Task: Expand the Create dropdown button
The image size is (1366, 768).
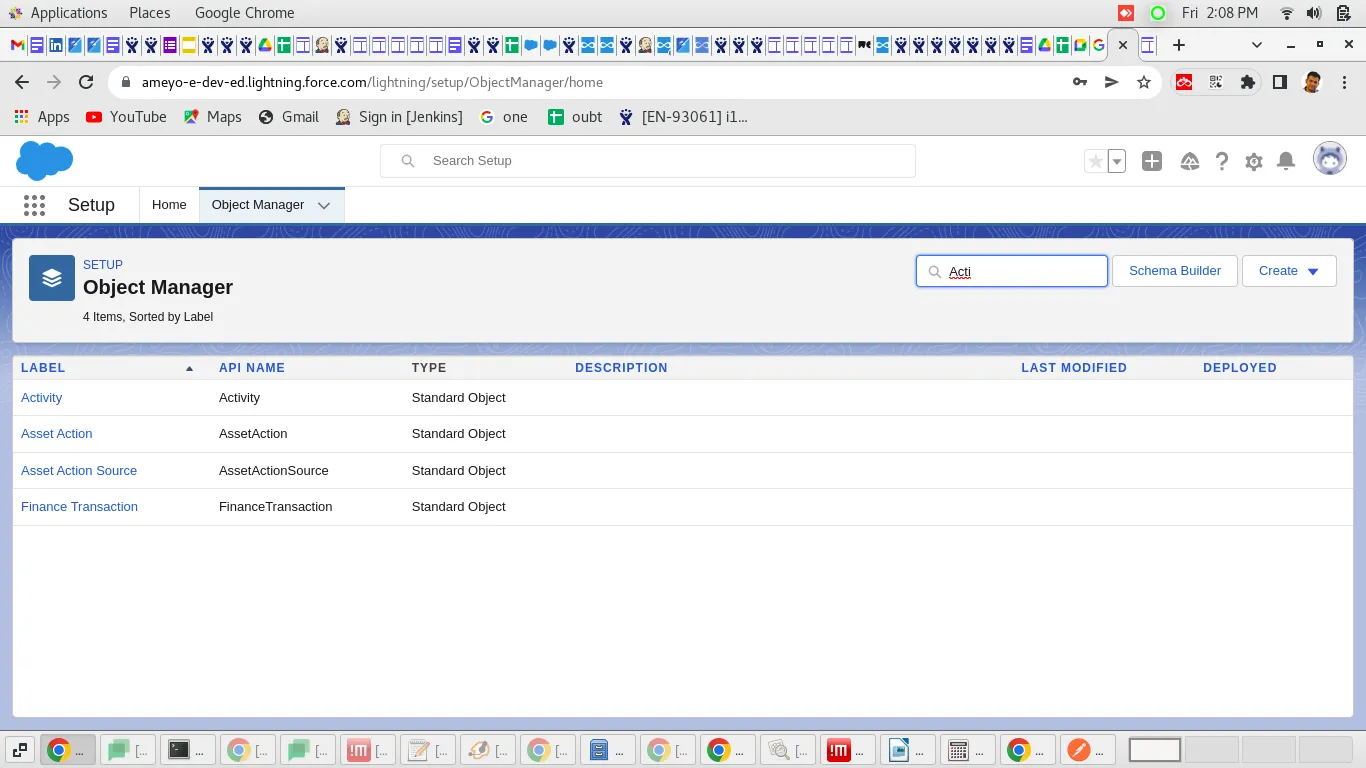Action: tap(1289, 271)
